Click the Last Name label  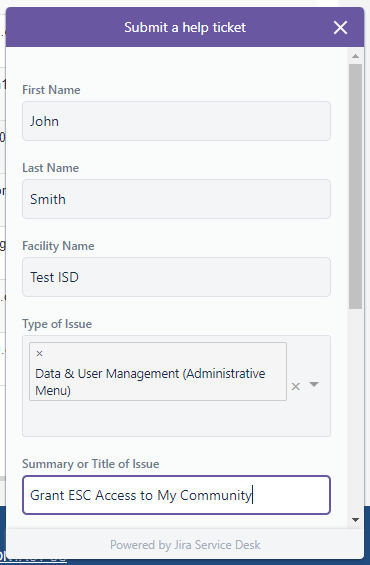point(50,168)
